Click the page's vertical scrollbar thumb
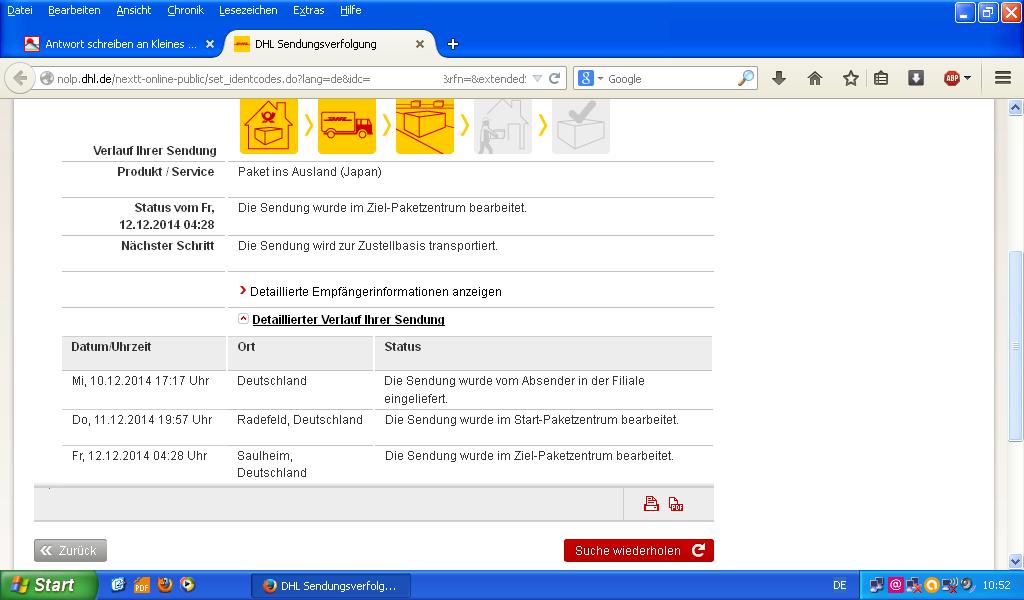This screenshot has width=1024, height=600. 1016,345
